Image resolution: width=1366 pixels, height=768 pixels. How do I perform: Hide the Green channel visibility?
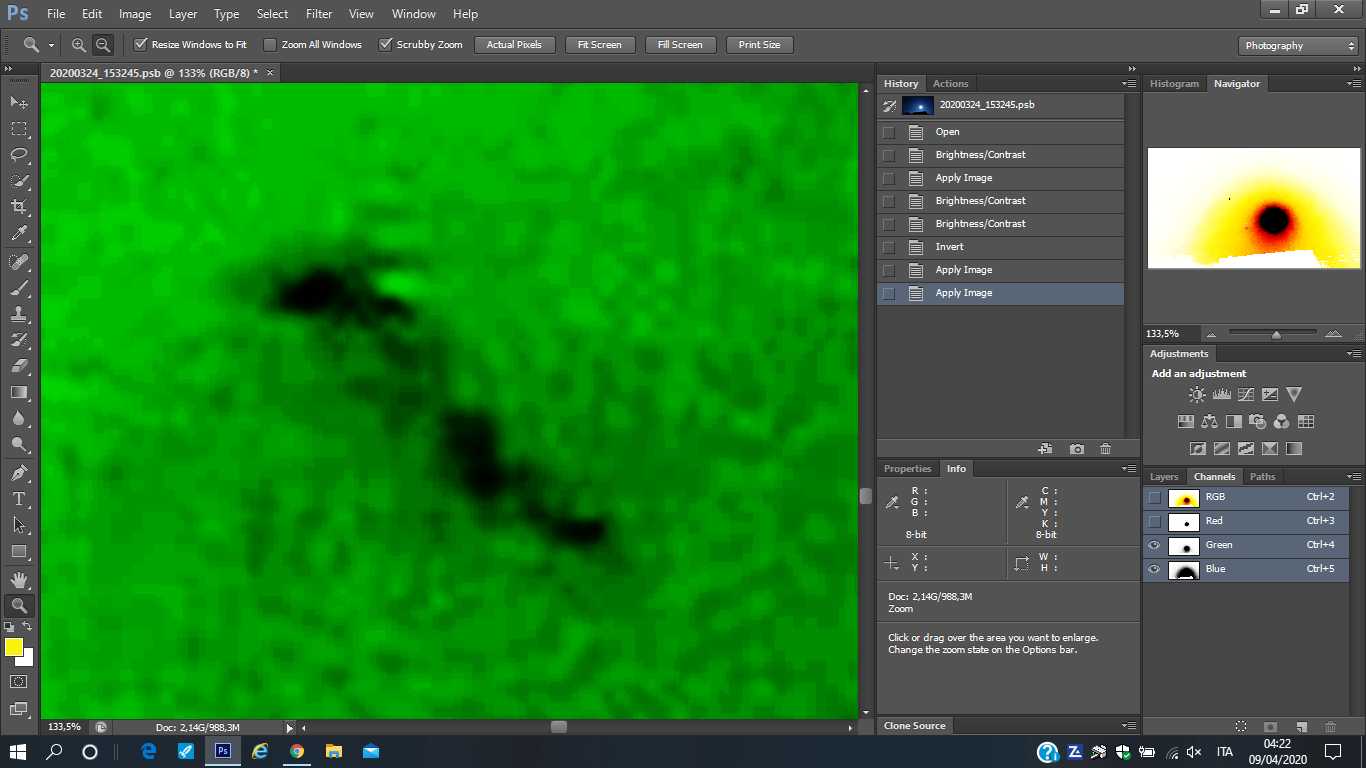[1154, 545]
